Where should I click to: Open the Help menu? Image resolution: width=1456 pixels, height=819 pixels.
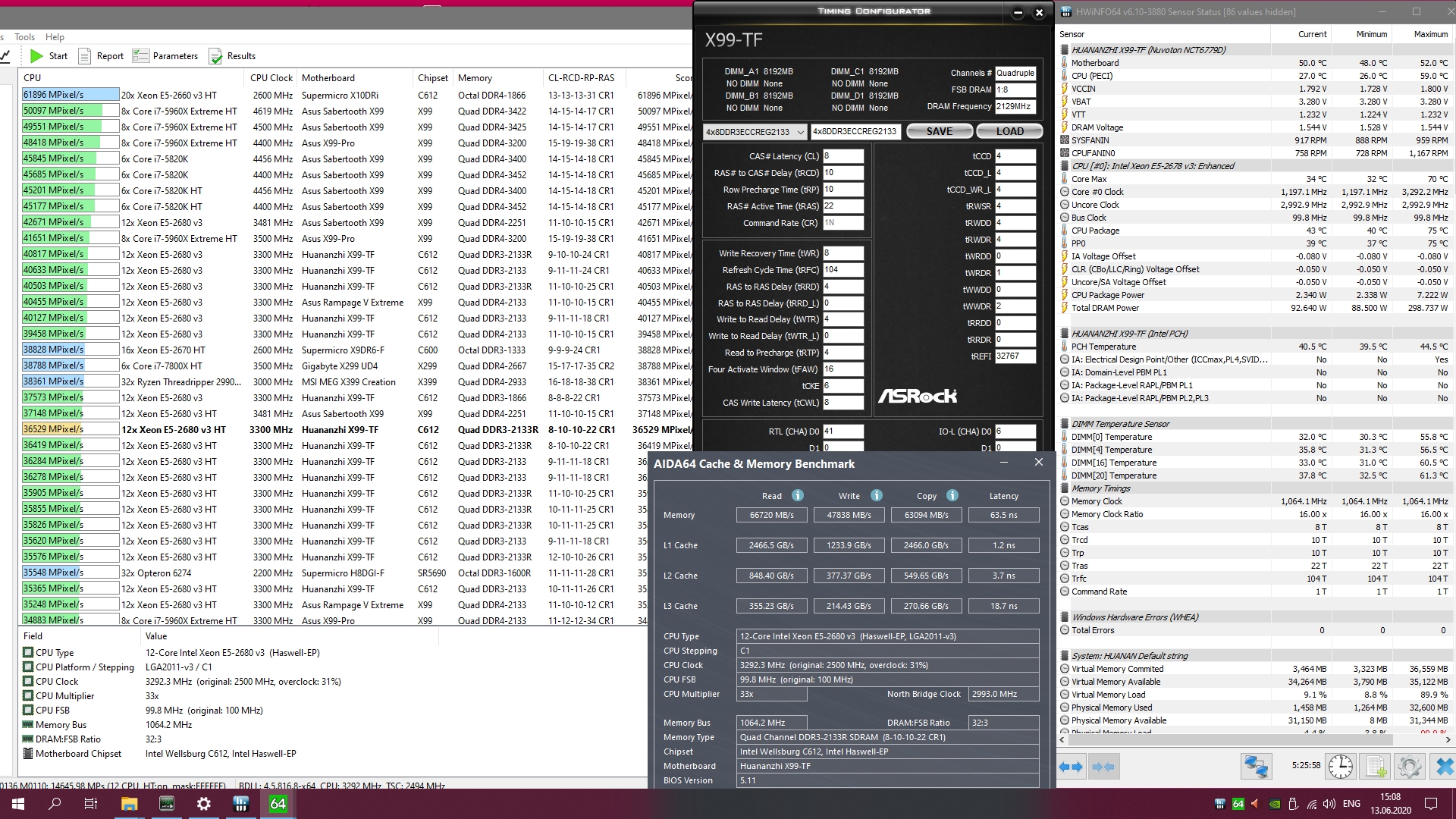pos(55,36)
